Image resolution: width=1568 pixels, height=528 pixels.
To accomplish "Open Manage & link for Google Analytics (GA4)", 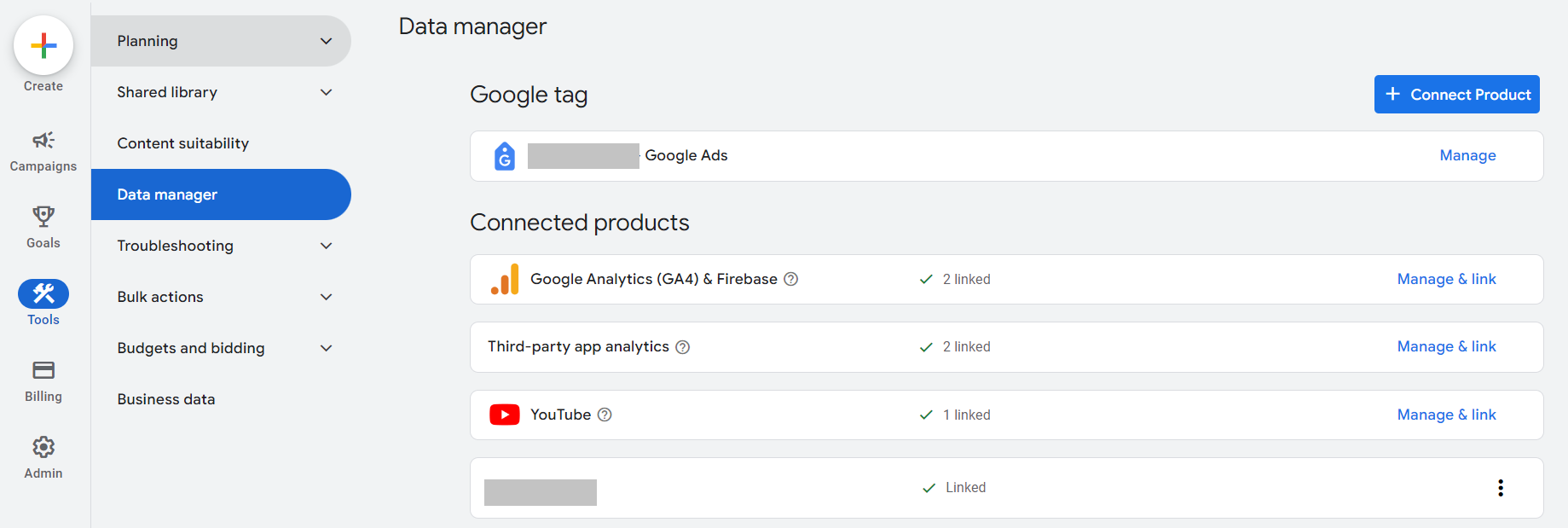I will click(x=1446, y=279).
